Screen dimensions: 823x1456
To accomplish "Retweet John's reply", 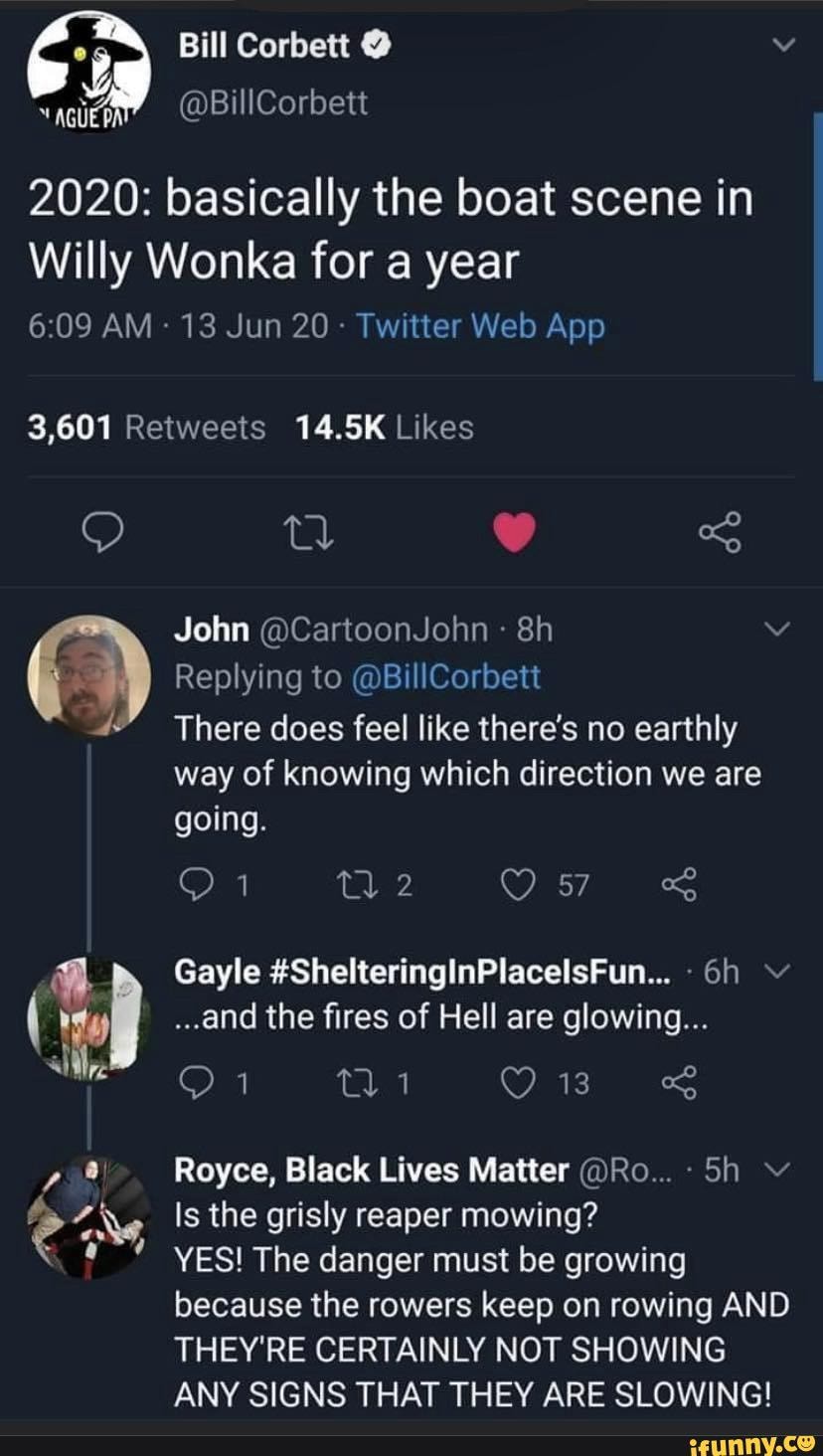I will click(358, 883).
